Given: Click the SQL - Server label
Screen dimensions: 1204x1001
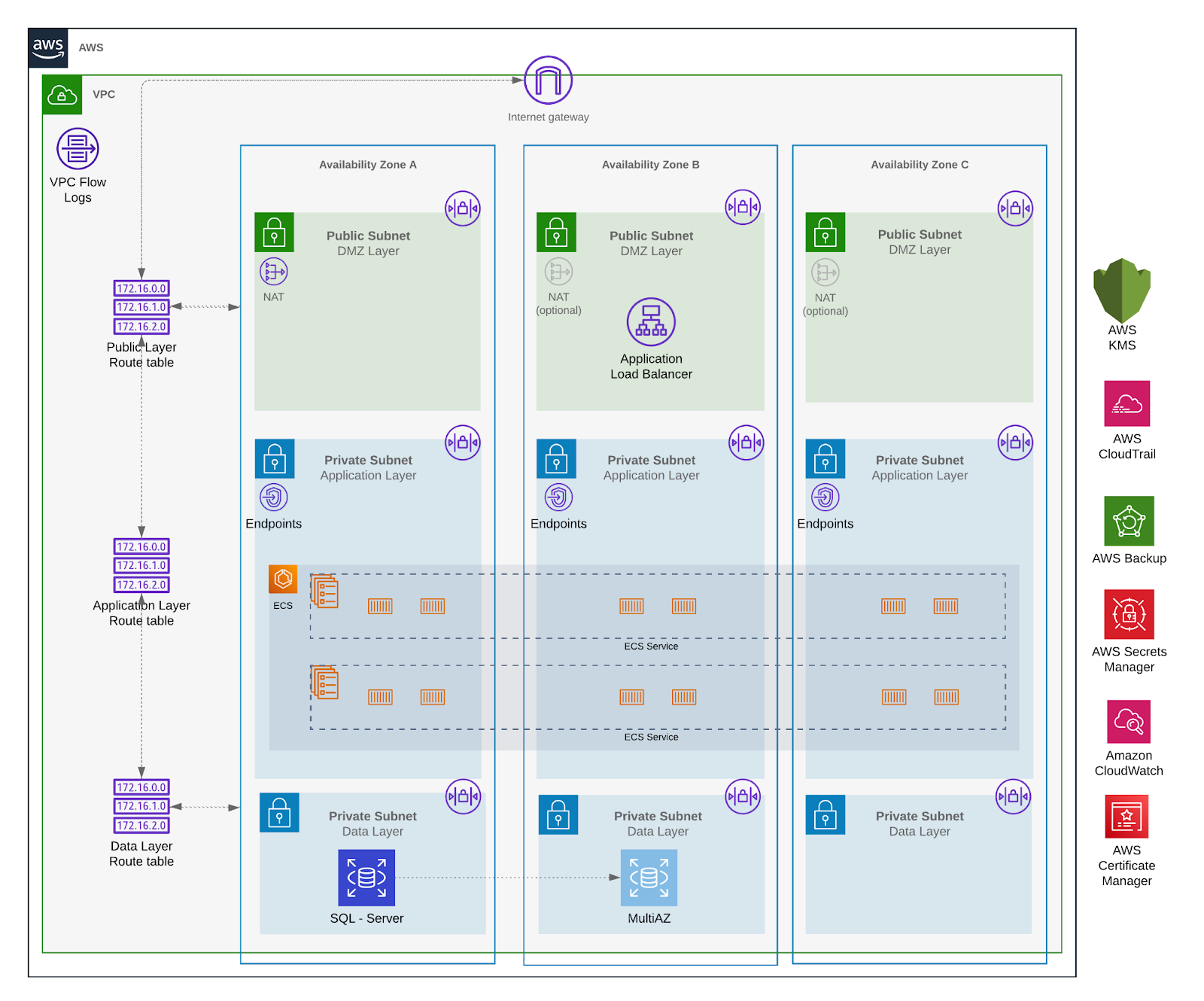Looking at the screenshot, I should 366,918.
